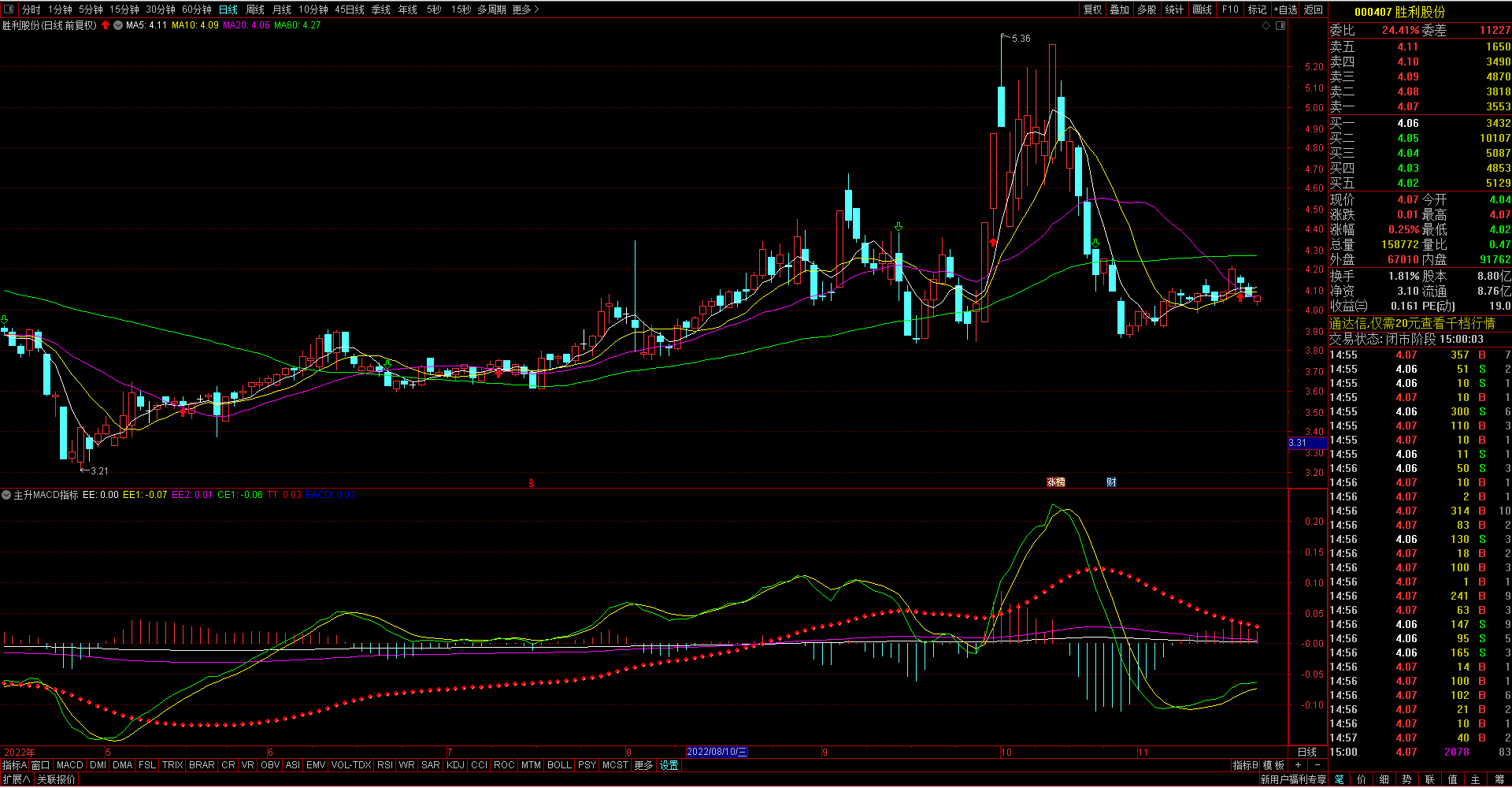Select the 筹 chip-distribution tab
This screenshot has width=1512, height=788.
[x=1499, y=779]
